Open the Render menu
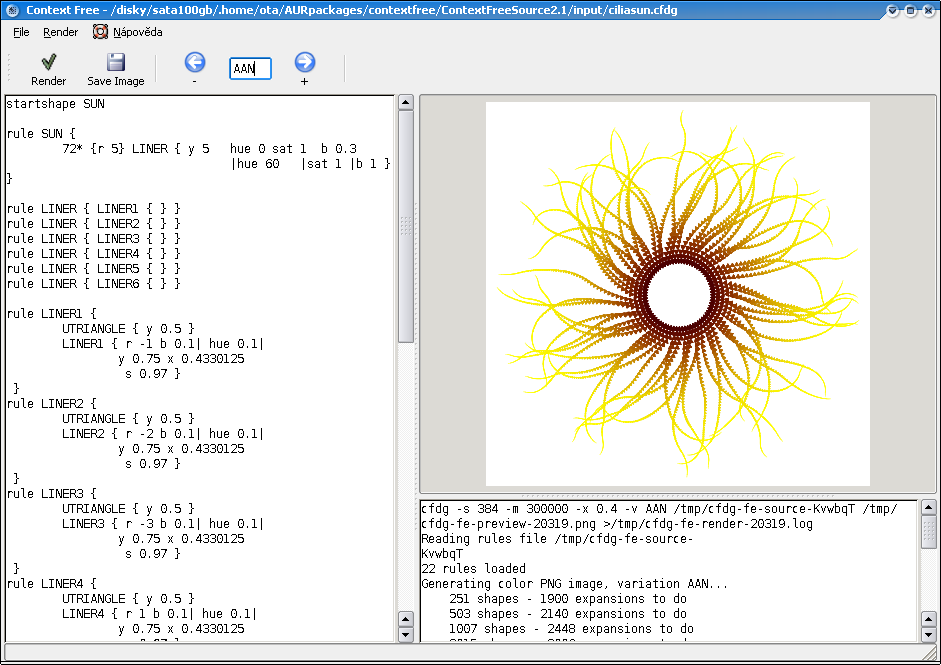 pyautogui.click(x=60, y=32)
